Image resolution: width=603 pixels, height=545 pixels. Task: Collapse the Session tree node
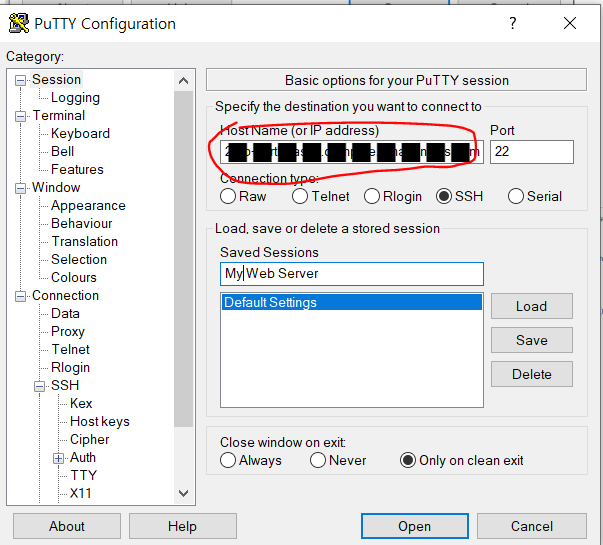20,80
